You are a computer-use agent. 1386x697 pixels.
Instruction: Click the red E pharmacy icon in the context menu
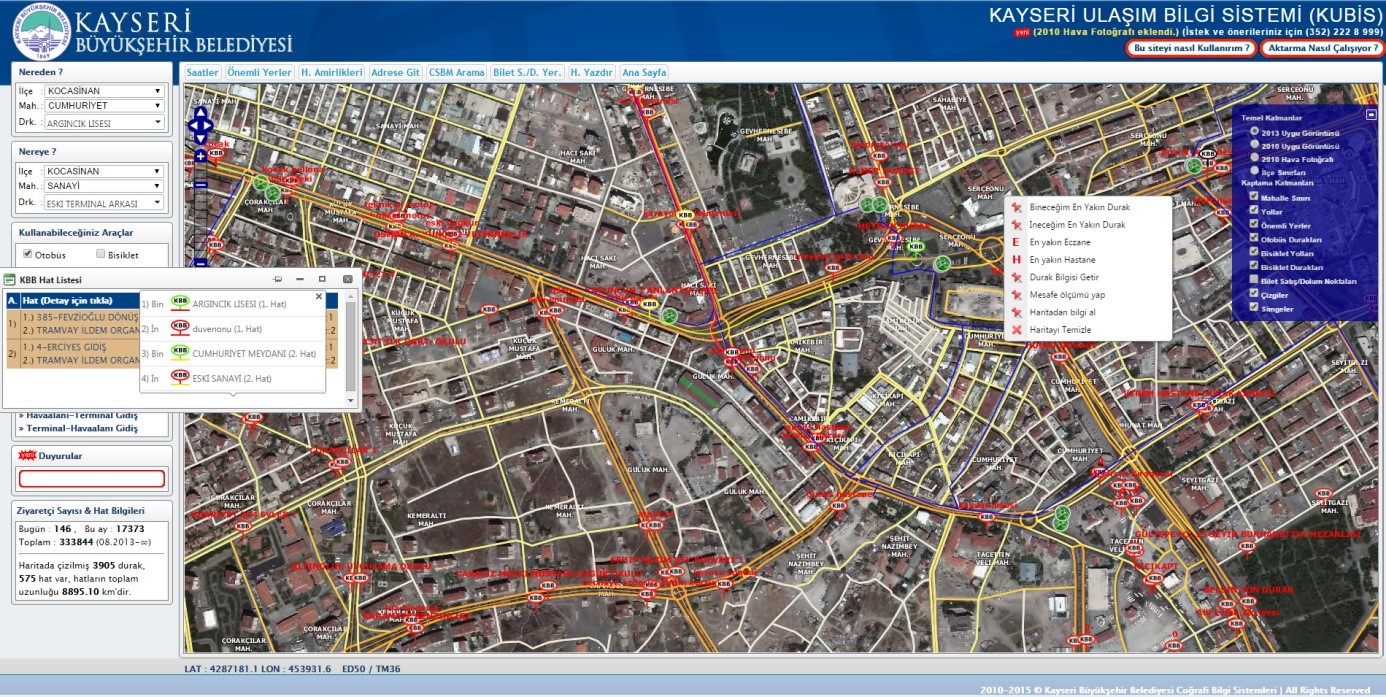coord(1016,242)
